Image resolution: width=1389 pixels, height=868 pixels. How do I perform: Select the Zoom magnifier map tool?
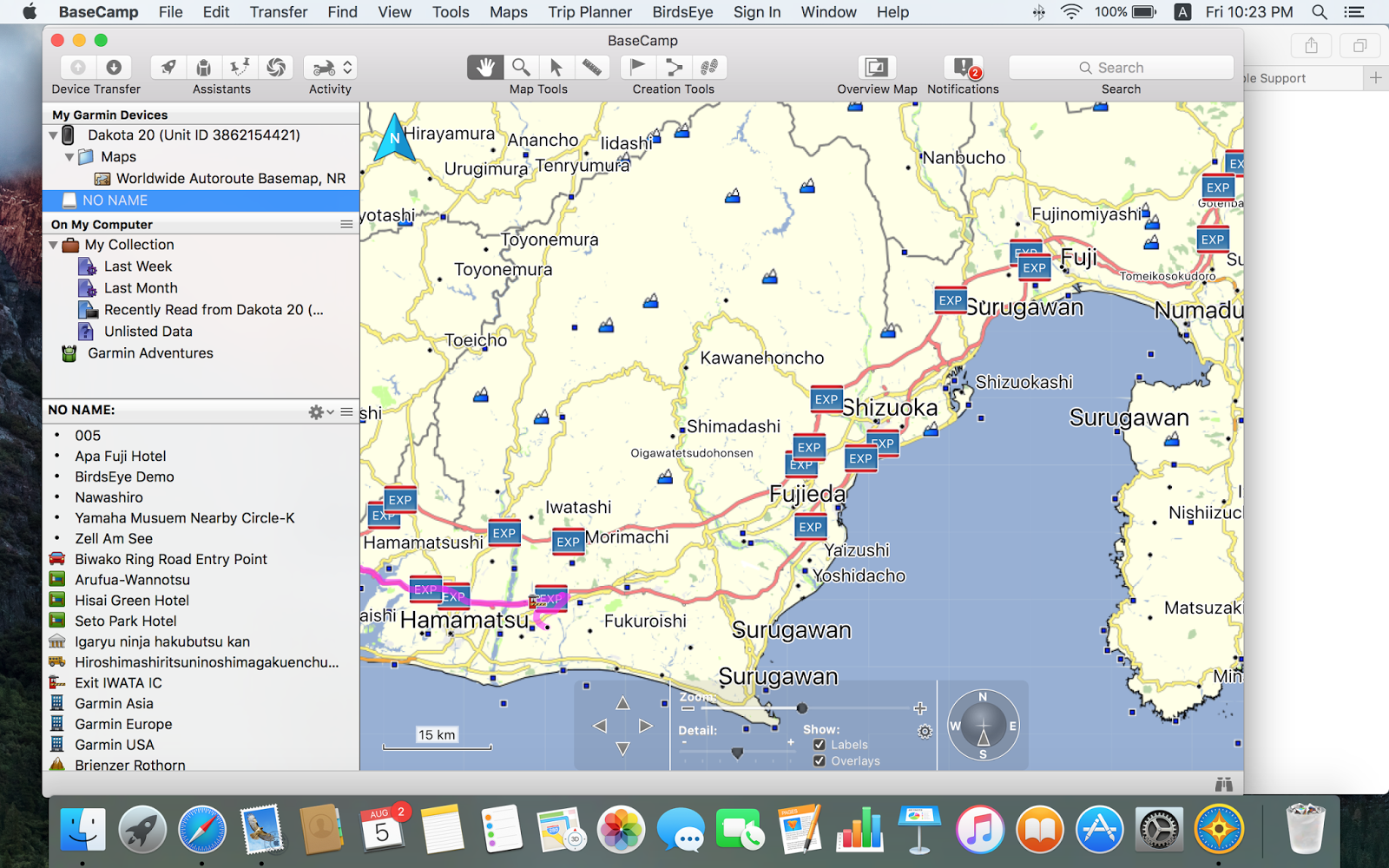[521, 67]
